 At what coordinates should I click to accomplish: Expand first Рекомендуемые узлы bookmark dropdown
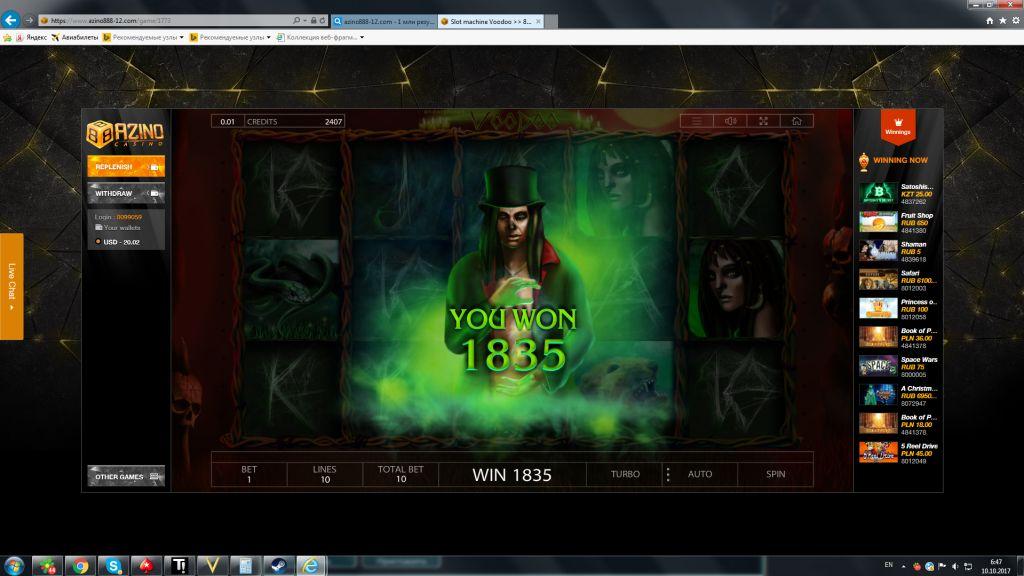coord(182,37)
